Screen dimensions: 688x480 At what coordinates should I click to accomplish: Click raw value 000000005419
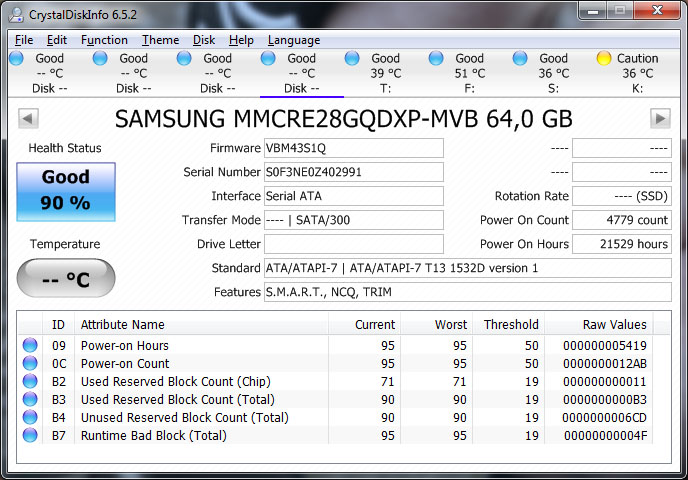point(605,346)
